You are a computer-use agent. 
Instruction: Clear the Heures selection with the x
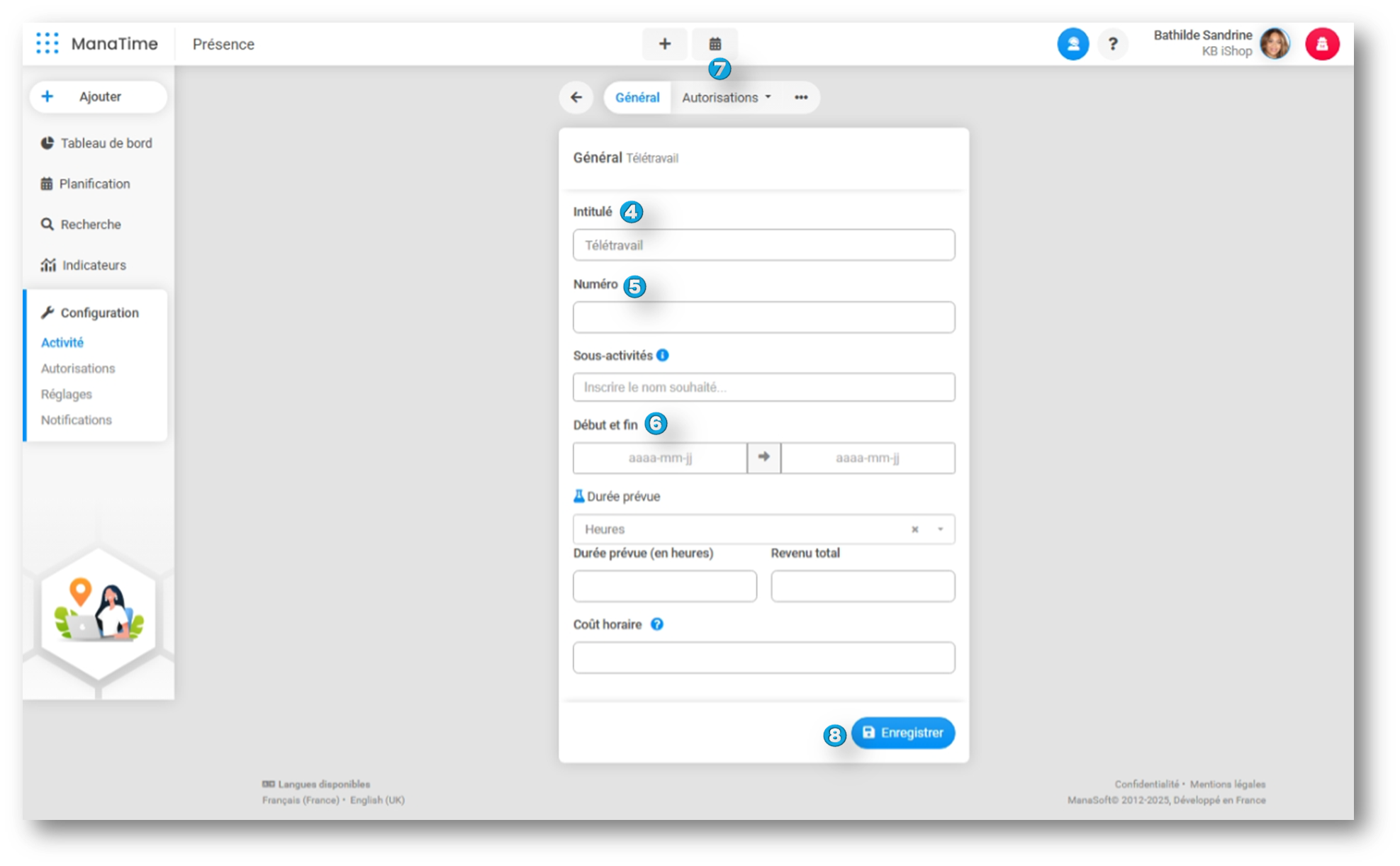pos(914,529)
